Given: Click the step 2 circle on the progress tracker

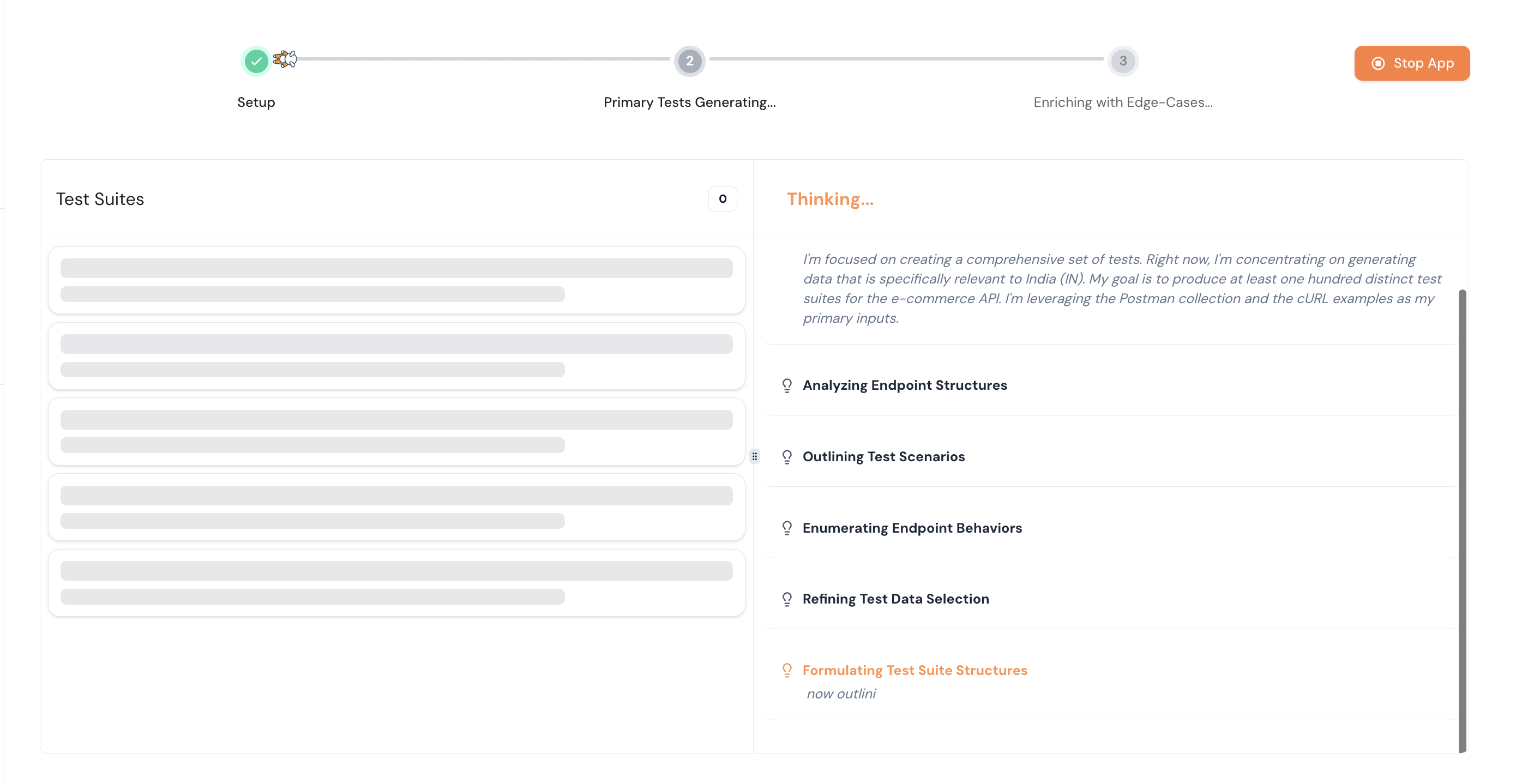Looking at the screenshot, I should pyautogui.click(x=690, y=61).
